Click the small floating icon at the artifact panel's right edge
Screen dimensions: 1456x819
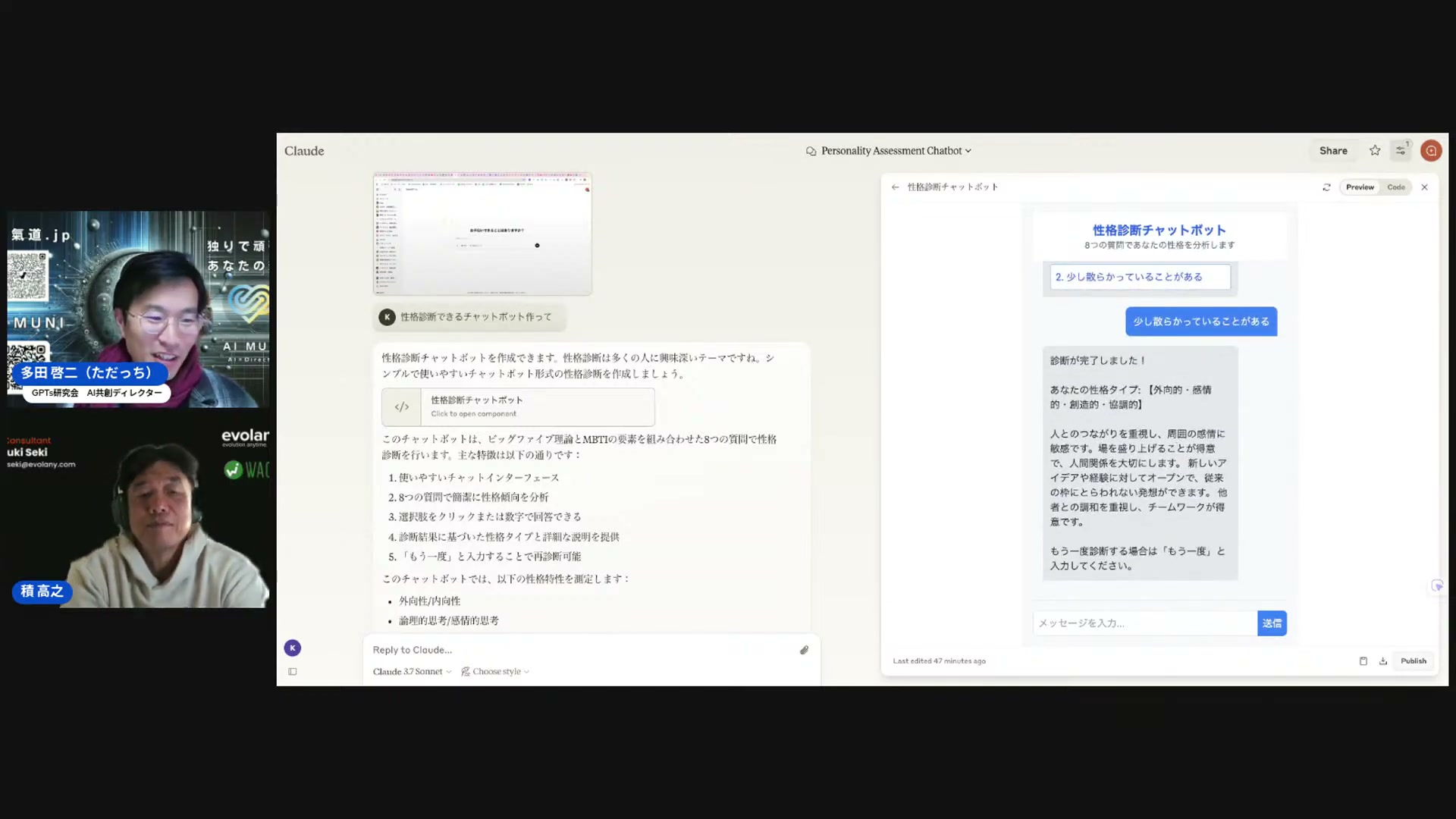1437,586
